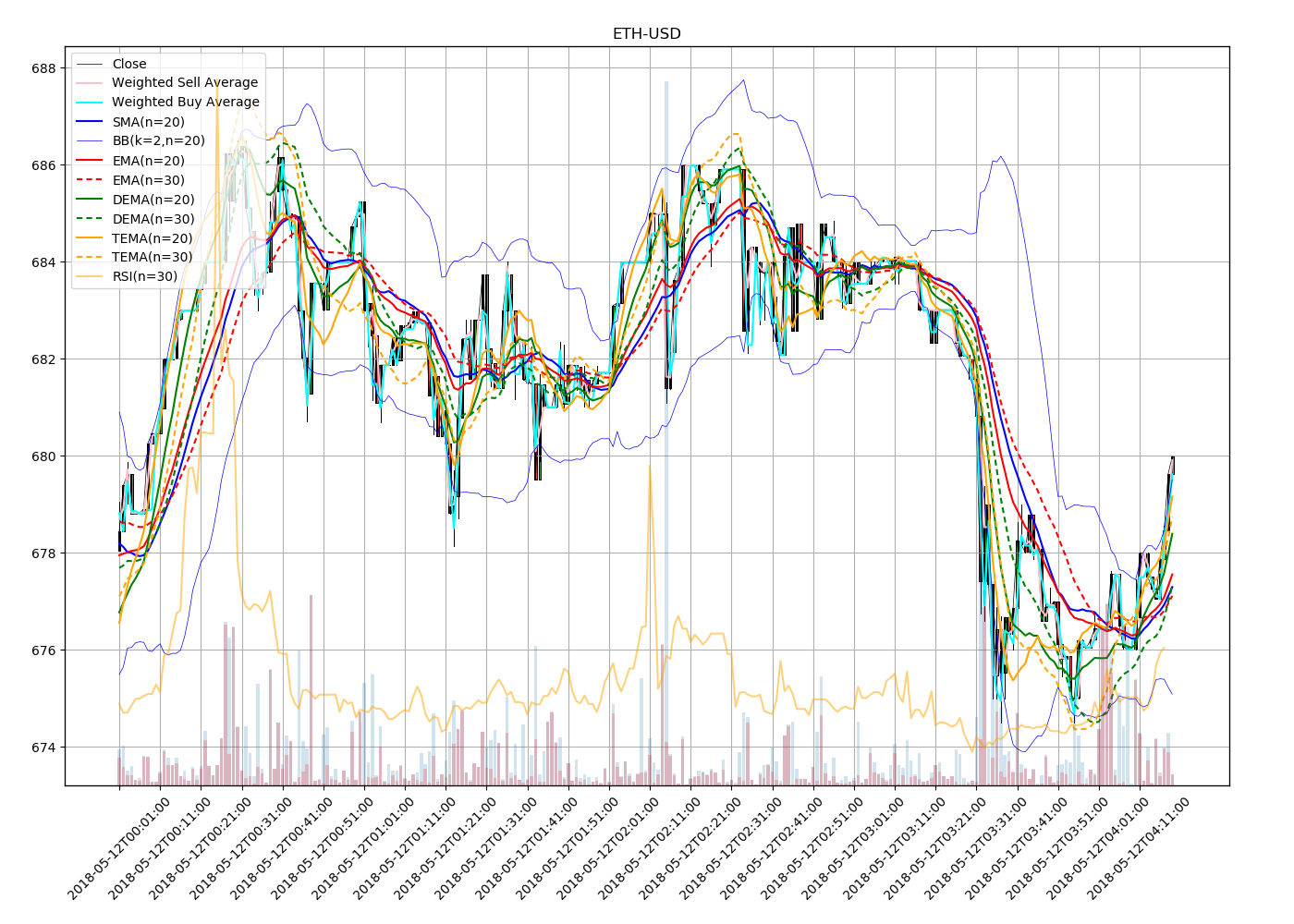Click the BB(k=2,n=20) legend label
1294x924 pixels.
pyautogui.click(x=158, y=141)
